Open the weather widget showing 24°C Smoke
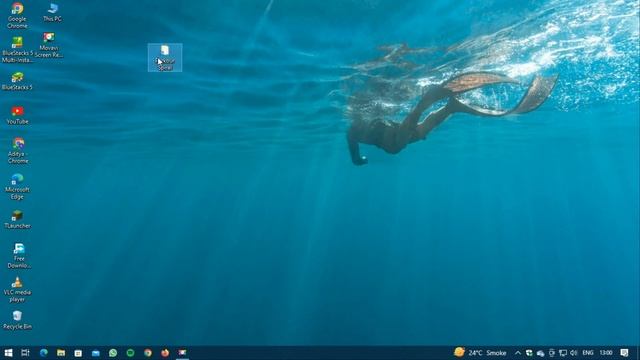 point(480,353)
